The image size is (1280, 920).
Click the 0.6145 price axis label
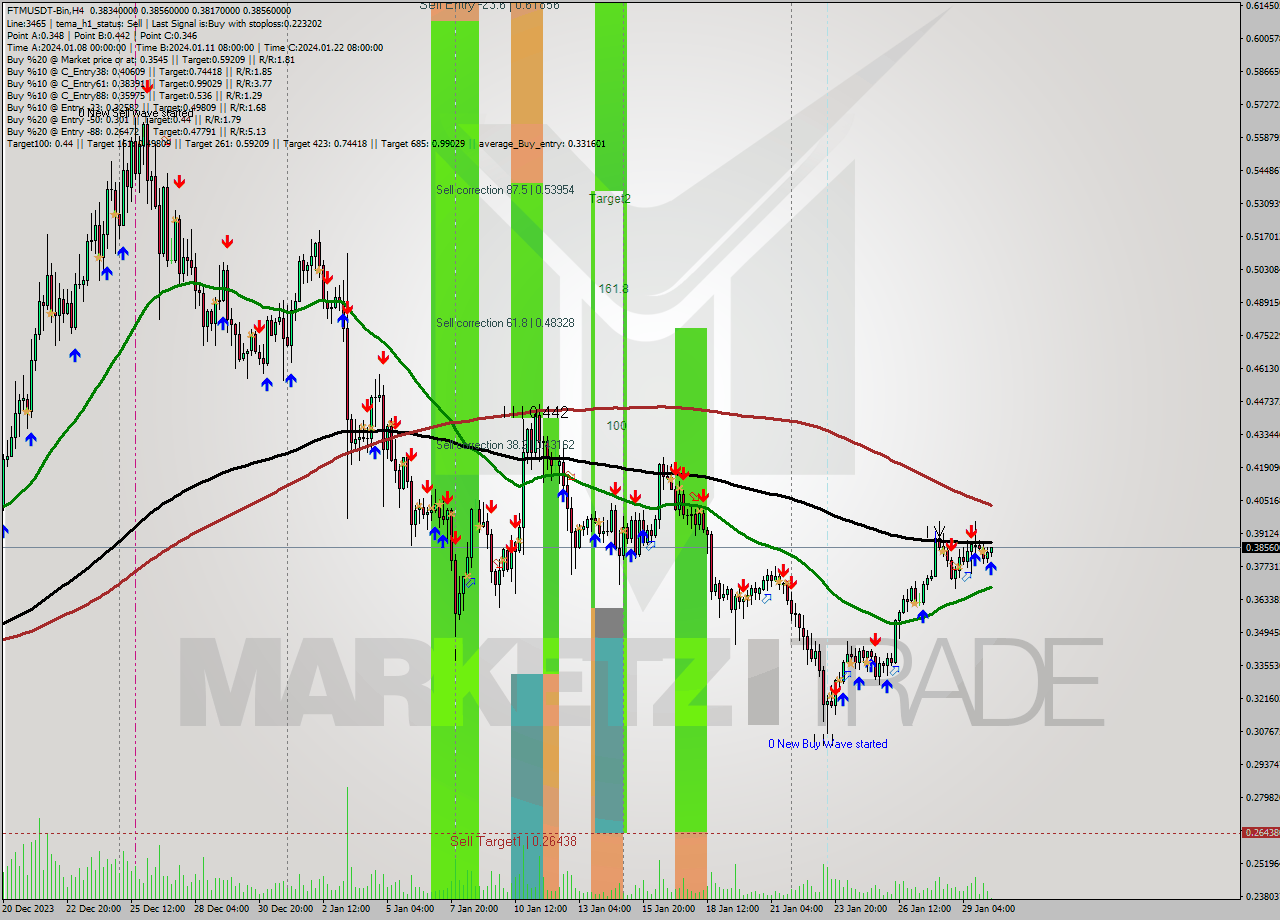point(1261,6)
